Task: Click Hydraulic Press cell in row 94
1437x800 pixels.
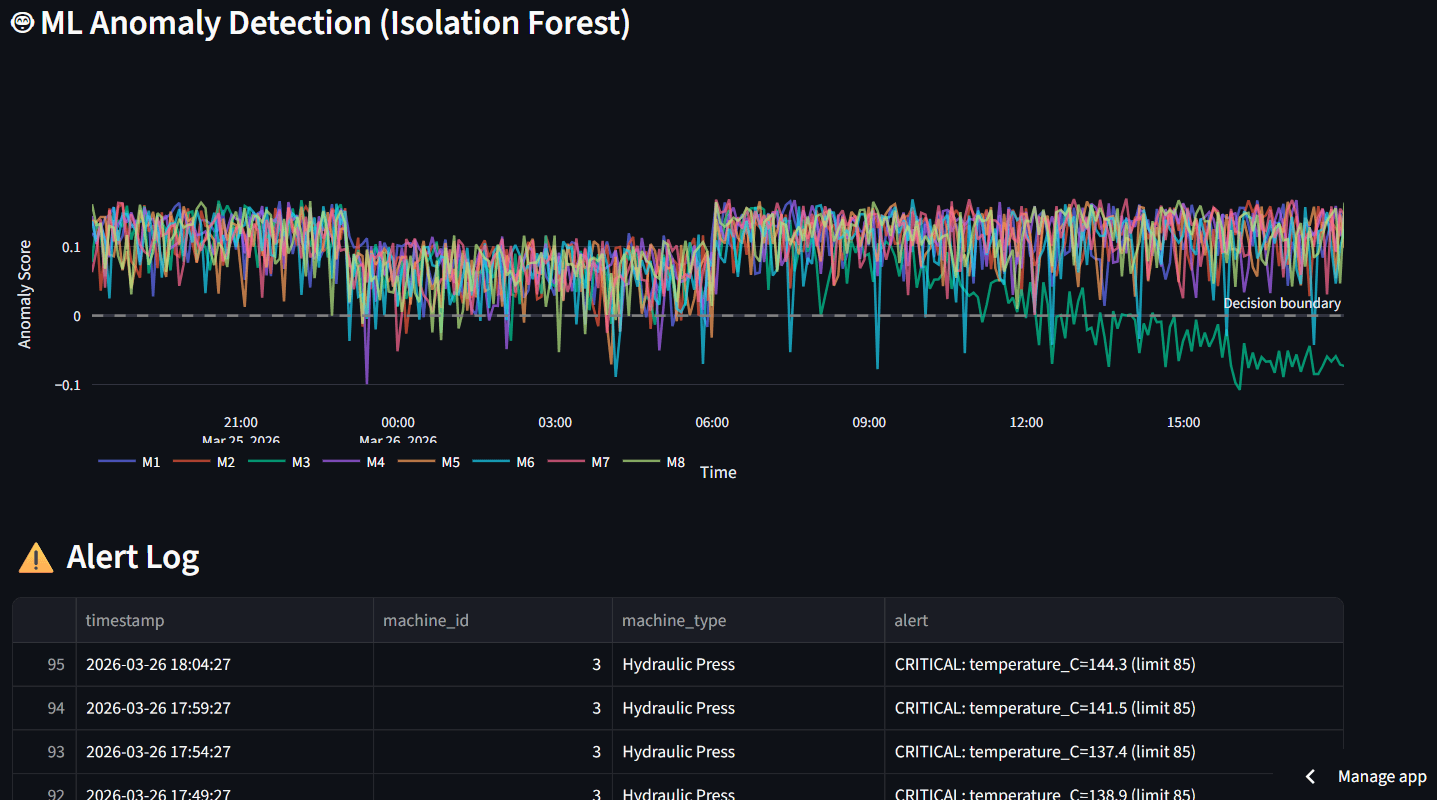Action: point(748,708)
